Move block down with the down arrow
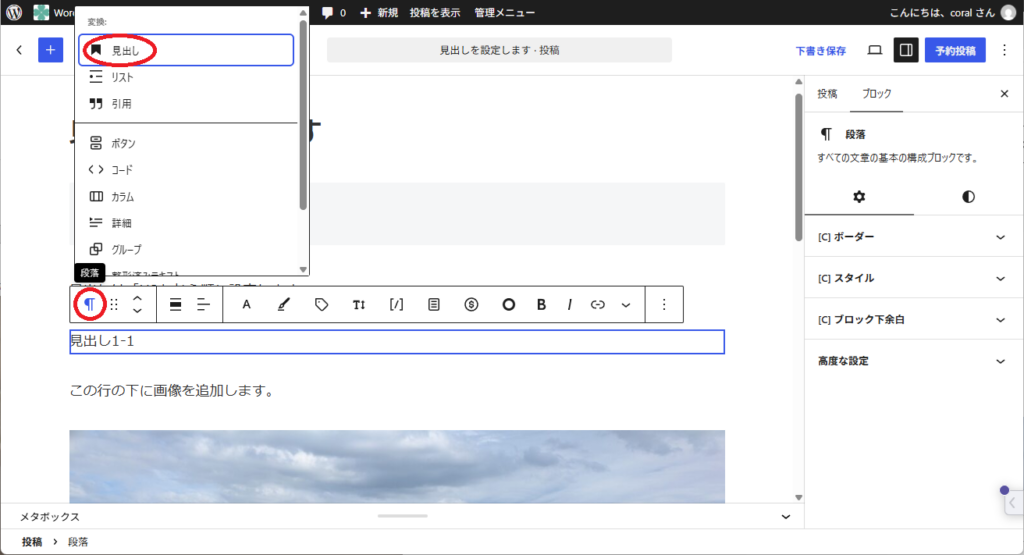Screen dimensions: 1024x555 pos(137,311)
